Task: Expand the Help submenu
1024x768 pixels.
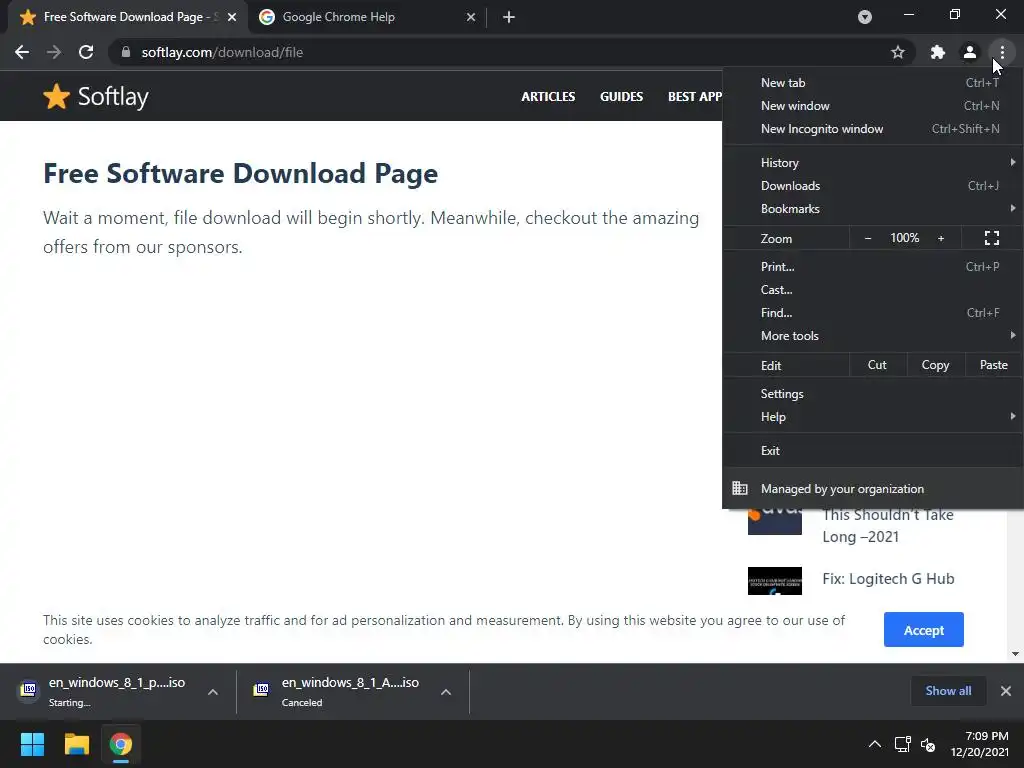Action: point(872,417)
